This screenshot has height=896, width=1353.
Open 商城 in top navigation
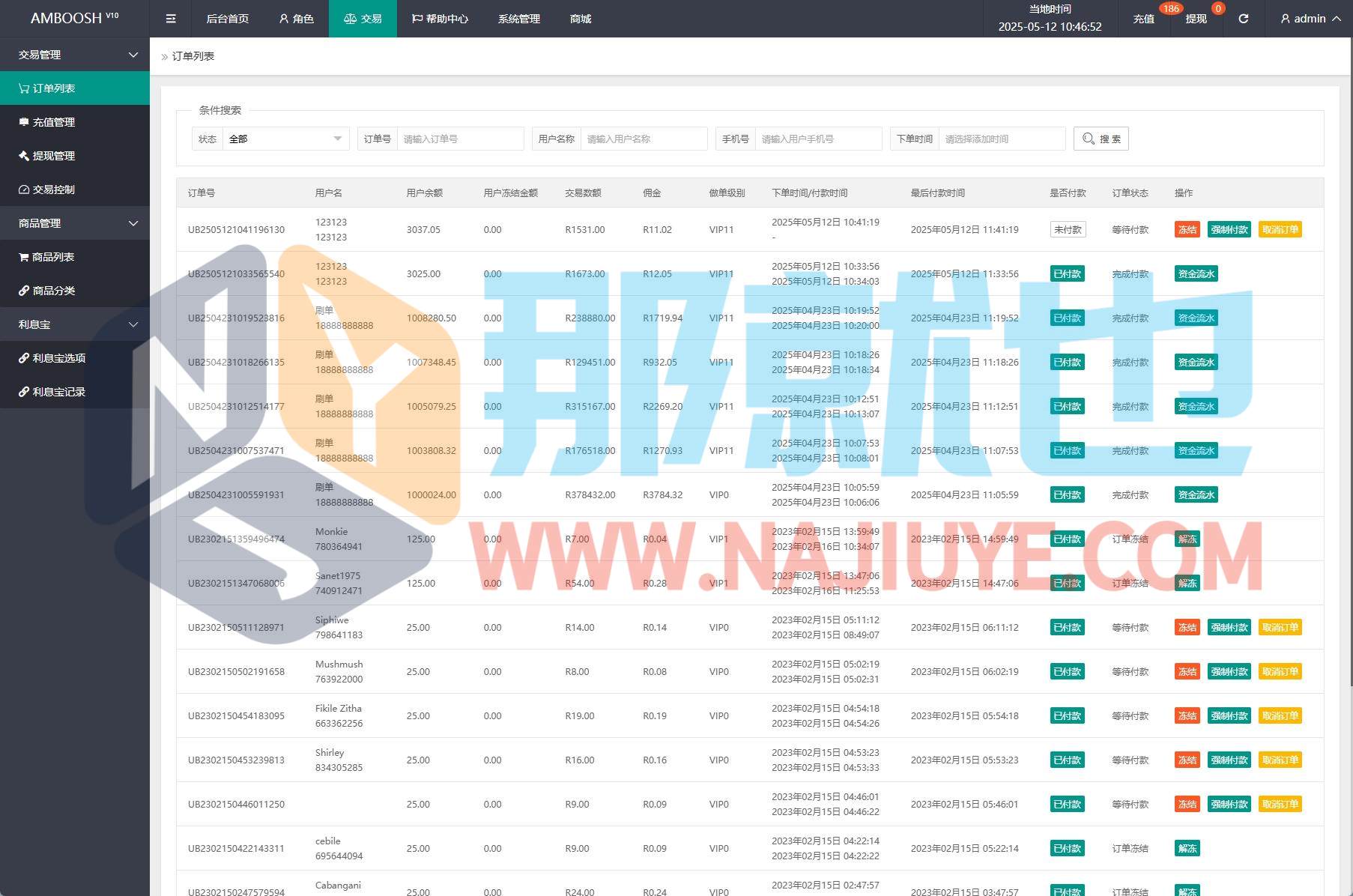point(581,19)
